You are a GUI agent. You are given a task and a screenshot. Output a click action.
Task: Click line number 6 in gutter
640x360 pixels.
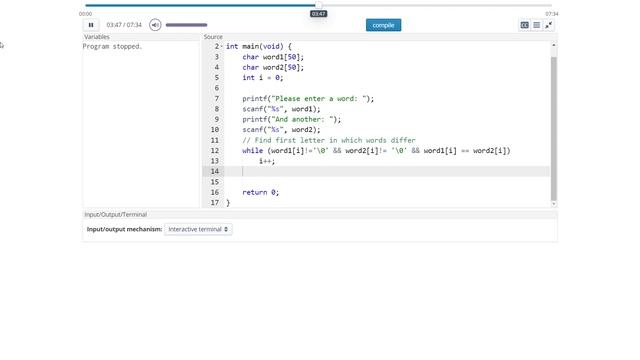click(x=217, y=88)
